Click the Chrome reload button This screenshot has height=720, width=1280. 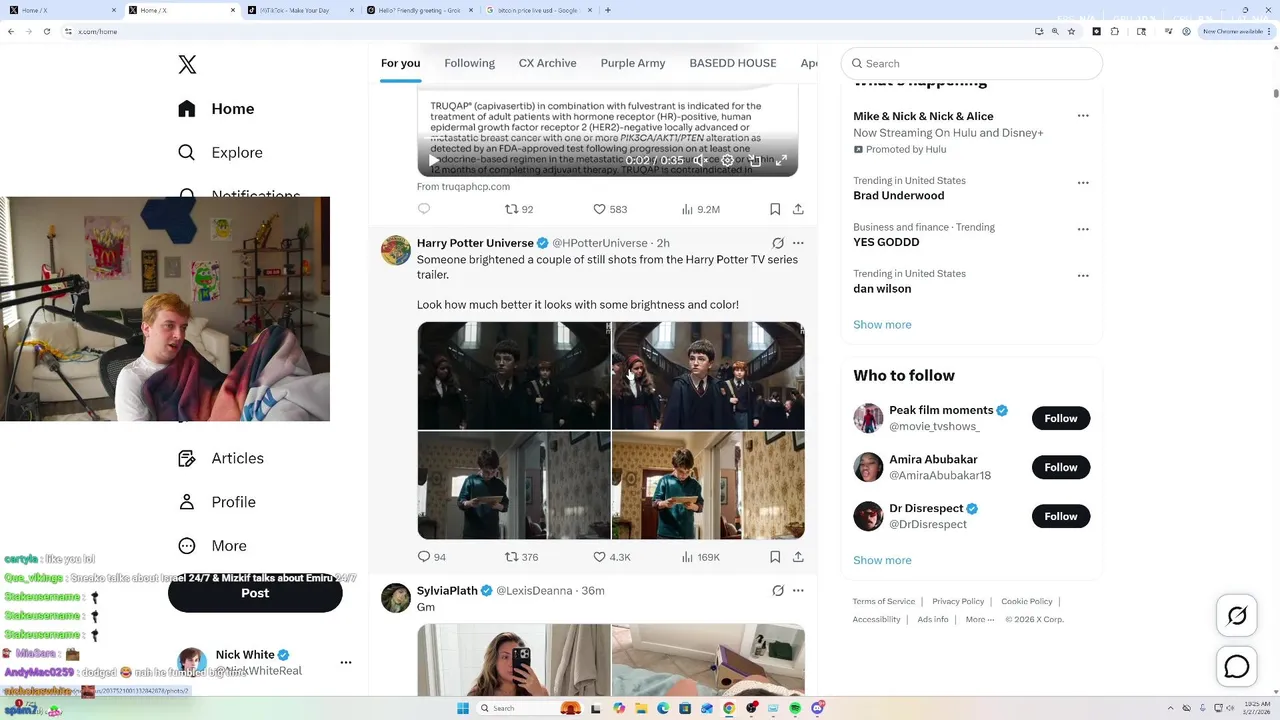[45, 31]
